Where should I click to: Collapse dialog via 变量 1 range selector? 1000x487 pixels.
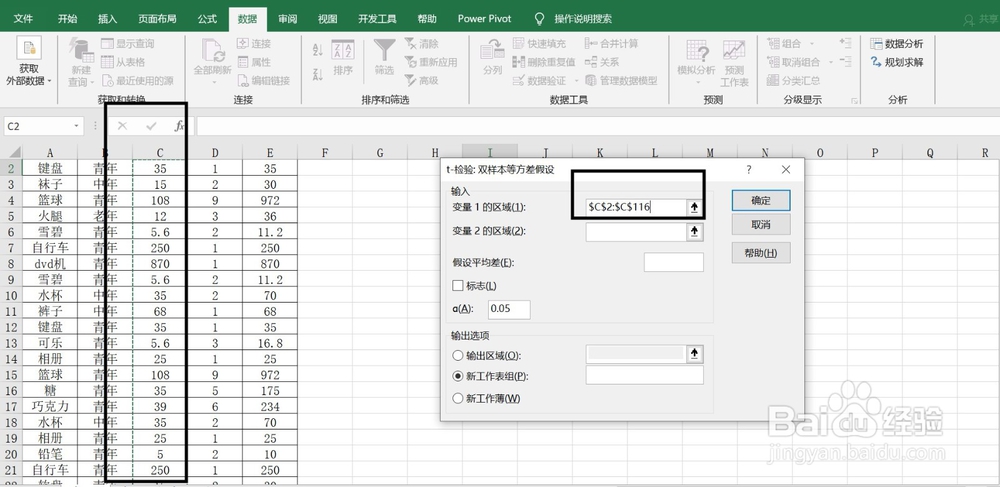[x=695, y=207]
